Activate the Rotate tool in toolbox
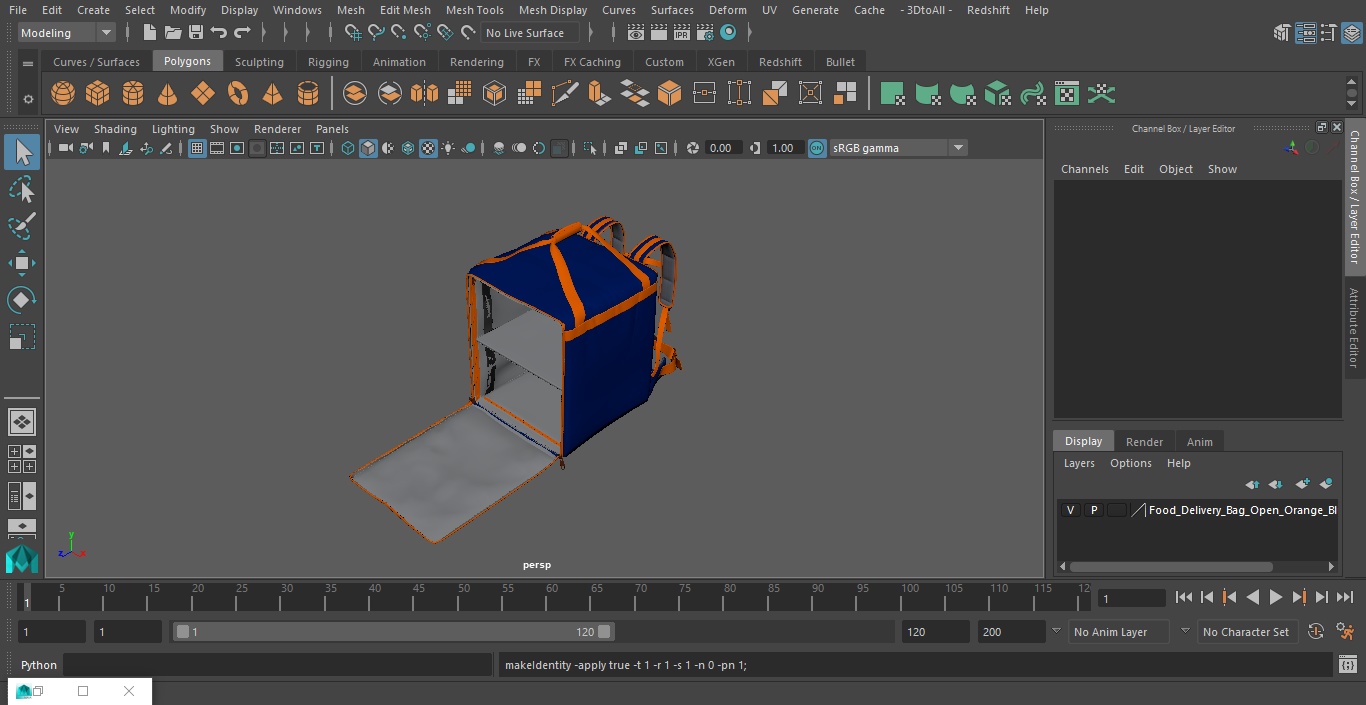Image resolution: width=1366 pixels, height=705 pixels. coord(22,300)
